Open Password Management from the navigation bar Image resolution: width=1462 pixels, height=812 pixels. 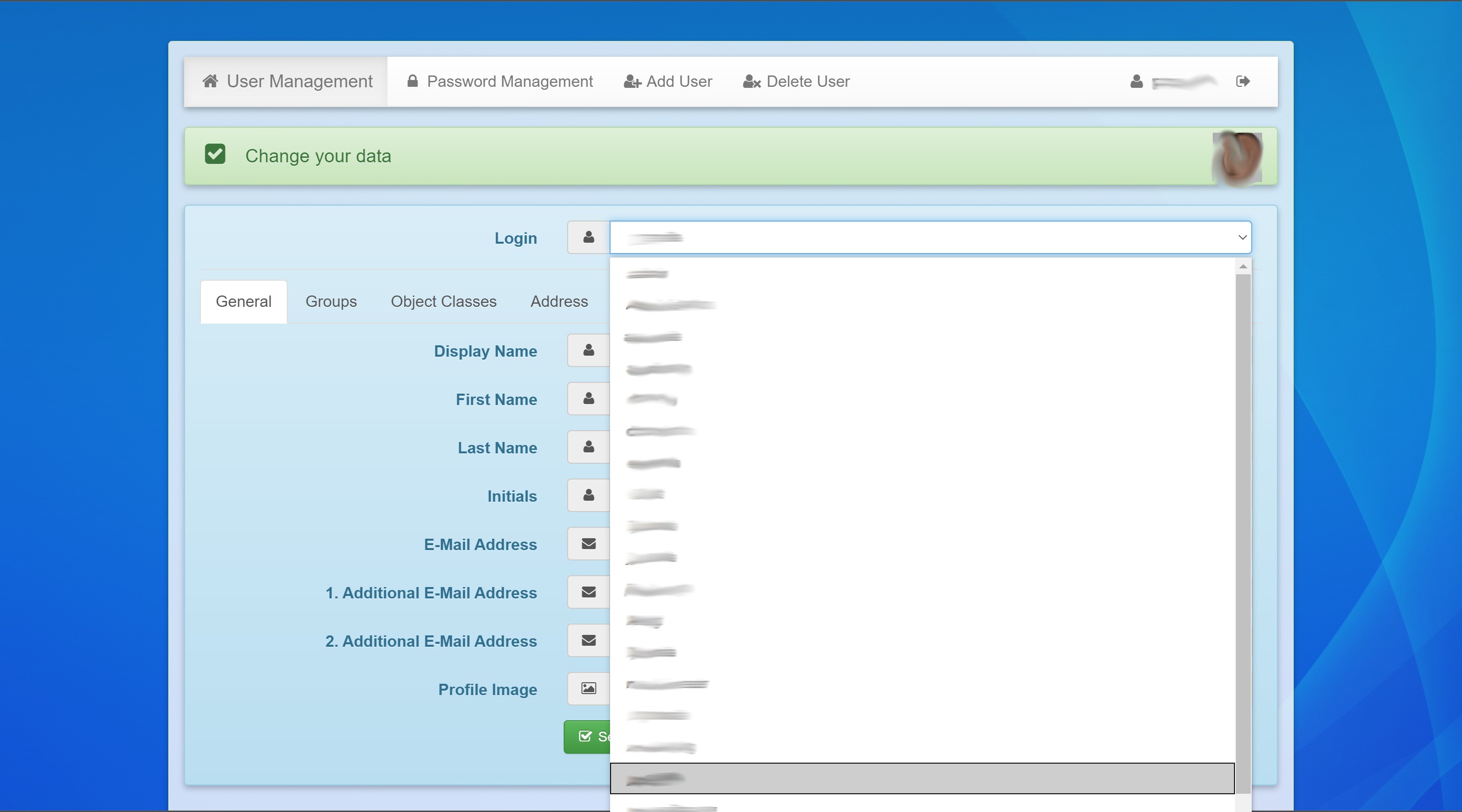tap(509, 80)
